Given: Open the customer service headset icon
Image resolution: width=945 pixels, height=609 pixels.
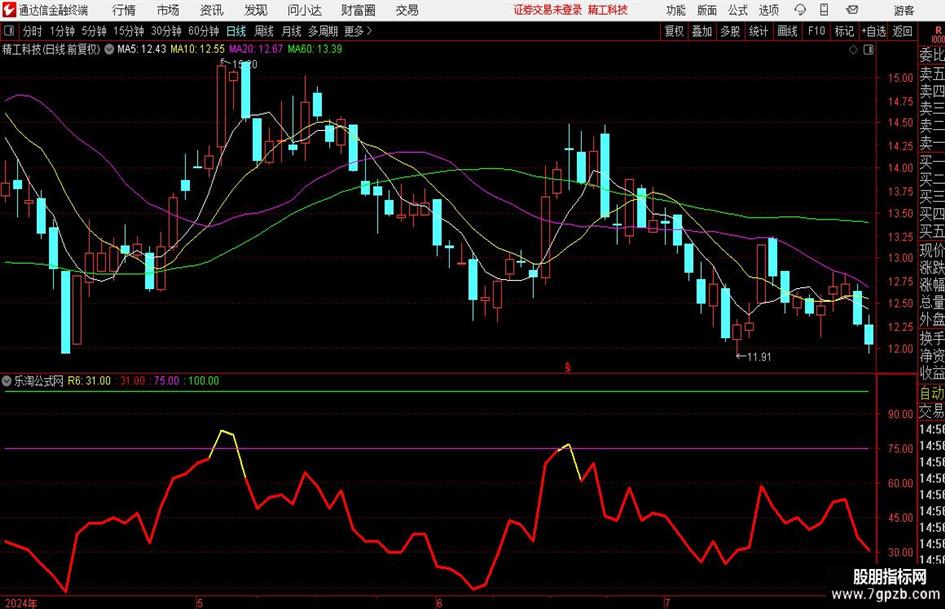Looking at the screenshot, I should pos(800,10).
